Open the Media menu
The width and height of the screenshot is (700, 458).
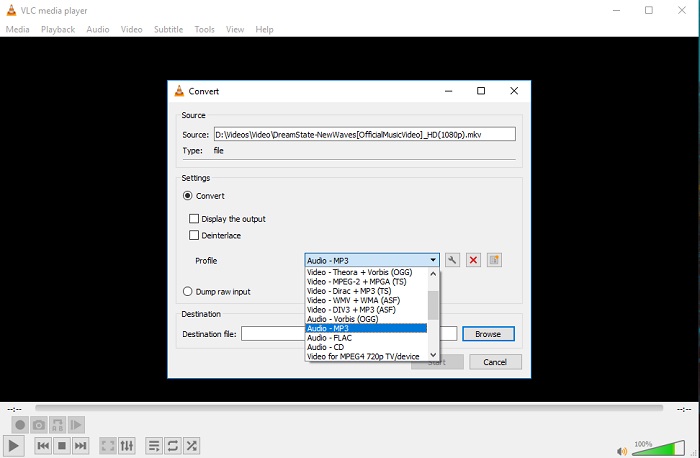tap(17, 29)
